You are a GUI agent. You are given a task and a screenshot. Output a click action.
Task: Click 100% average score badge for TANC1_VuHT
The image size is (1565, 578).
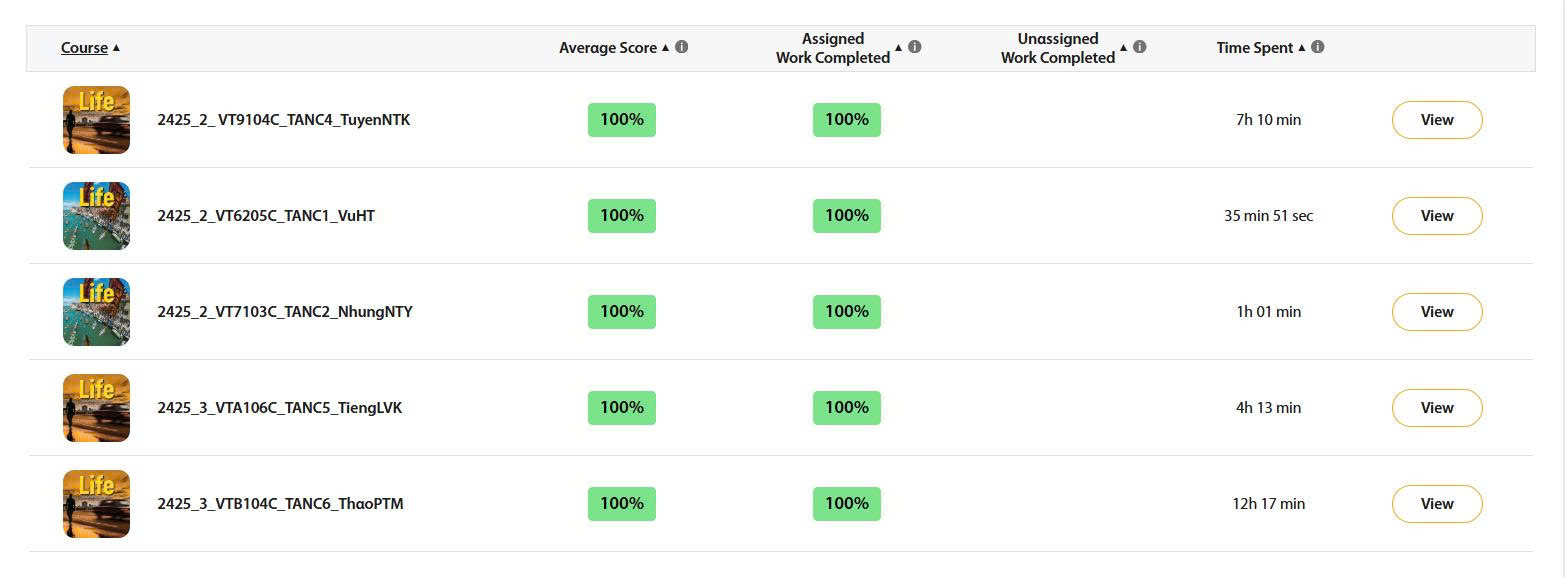(x=622, y=215)
